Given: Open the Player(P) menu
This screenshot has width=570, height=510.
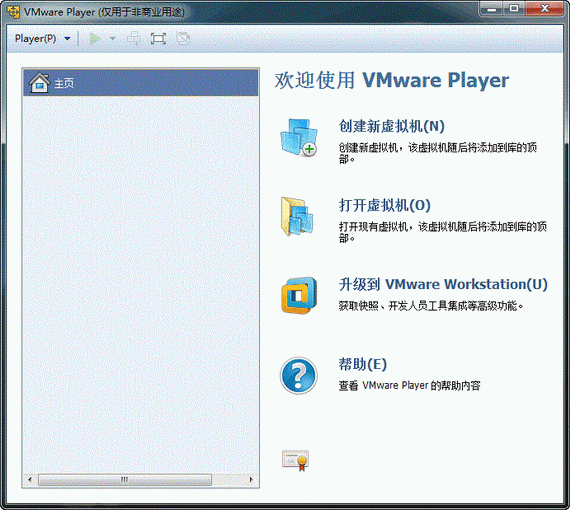Looking at the screenshot, I should click(x=35, y=39).
